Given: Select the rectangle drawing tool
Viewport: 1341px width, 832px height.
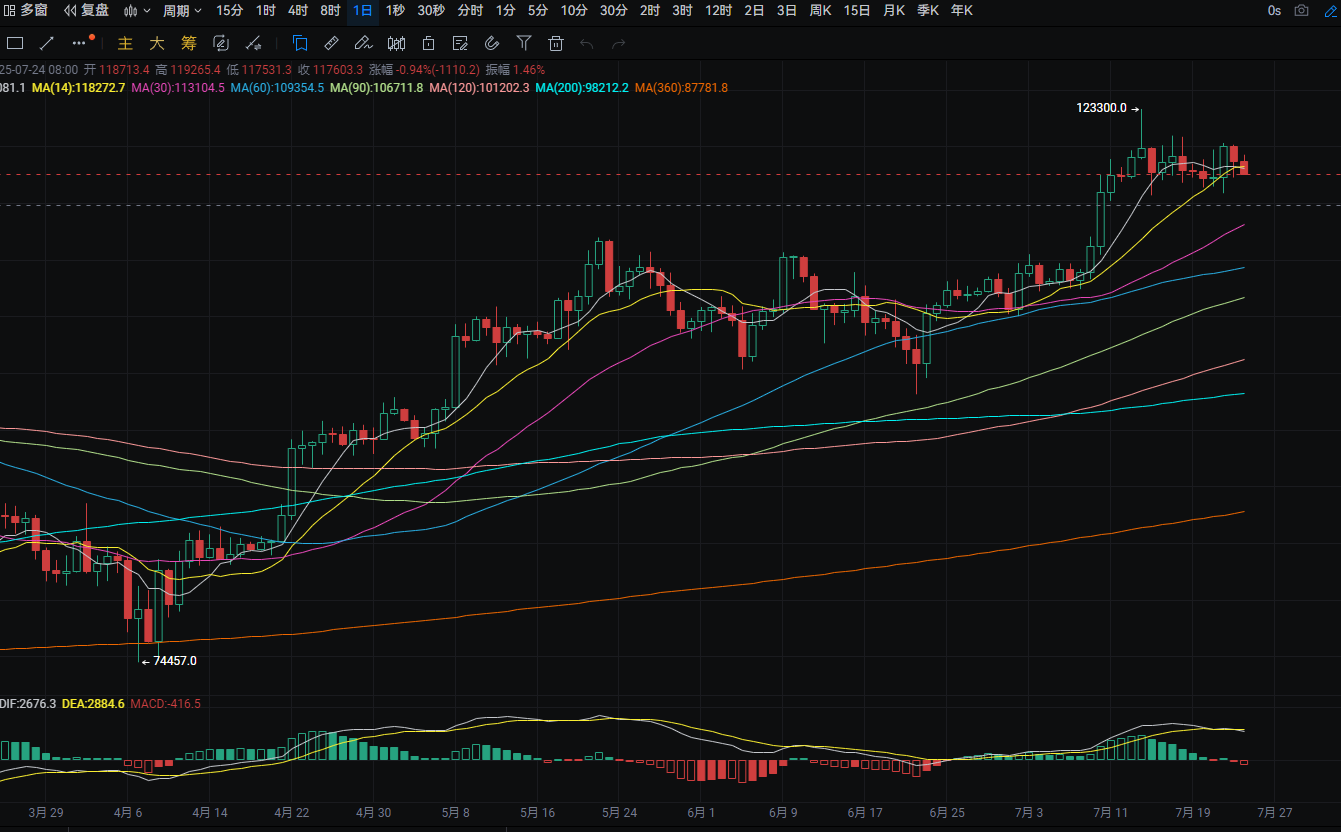Looking at the screenshot, I should [15, 43].
